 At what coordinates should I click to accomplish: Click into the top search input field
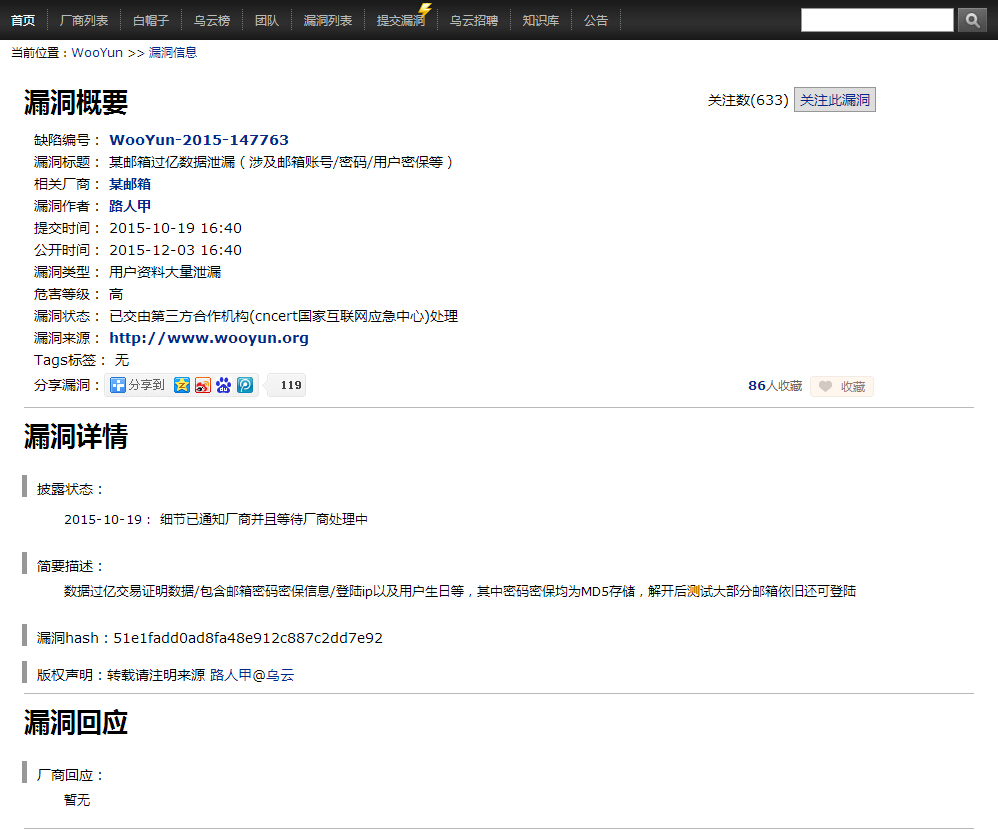(877, 20)
